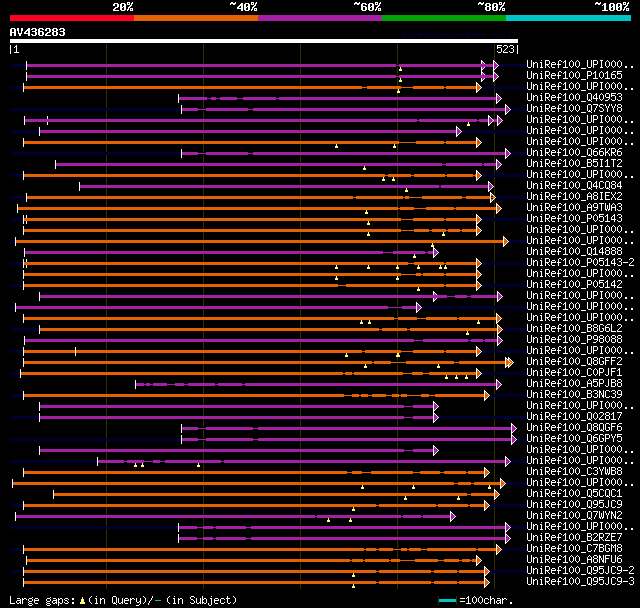Select the UniRef100_A9TWA3 label
This screenshot has width=640, height=608.
click(x=574, y=208)
